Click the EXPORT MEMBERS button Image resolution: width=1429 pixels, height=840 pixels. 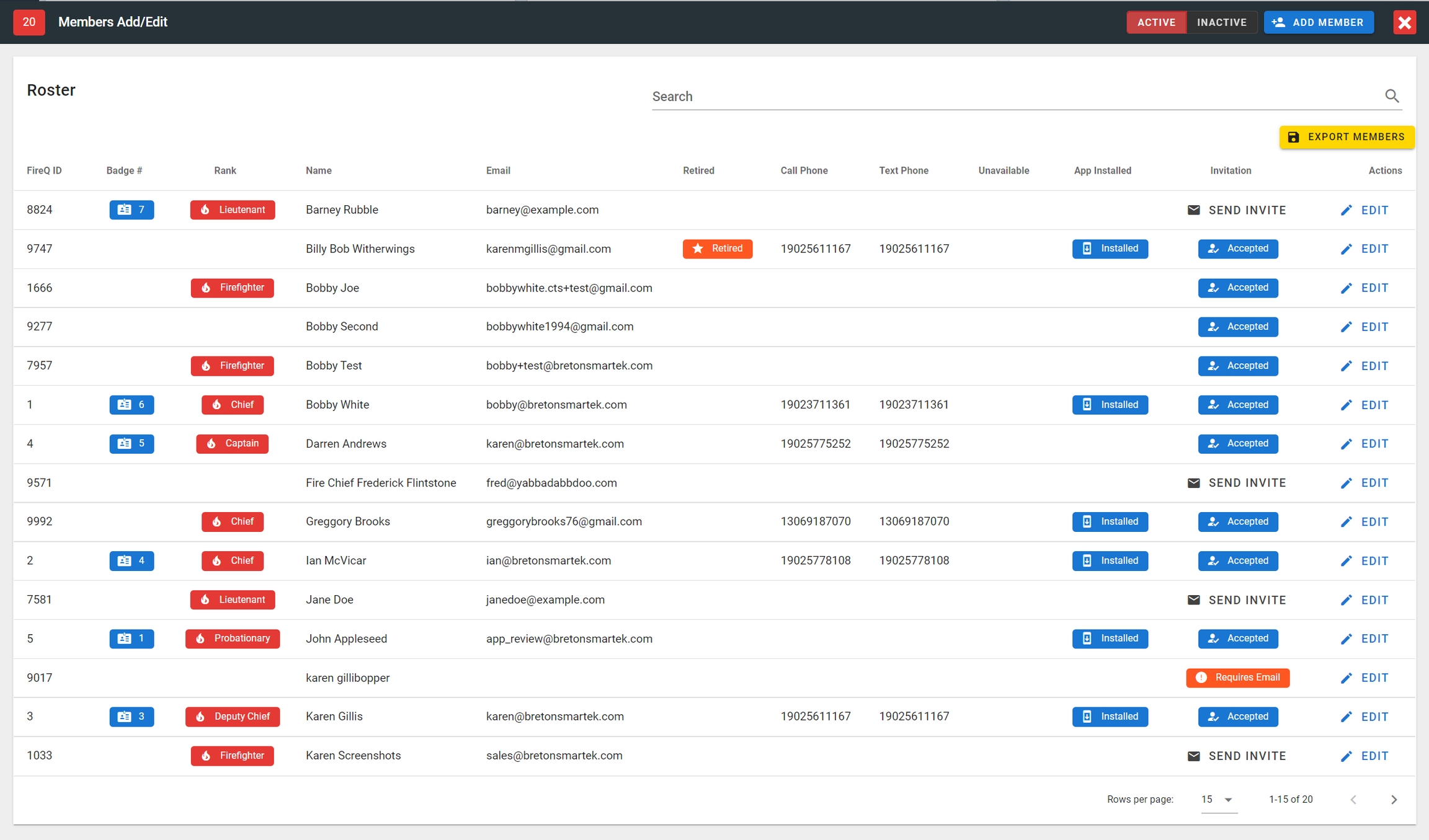pyautogui.click(x=1347, y=137)
